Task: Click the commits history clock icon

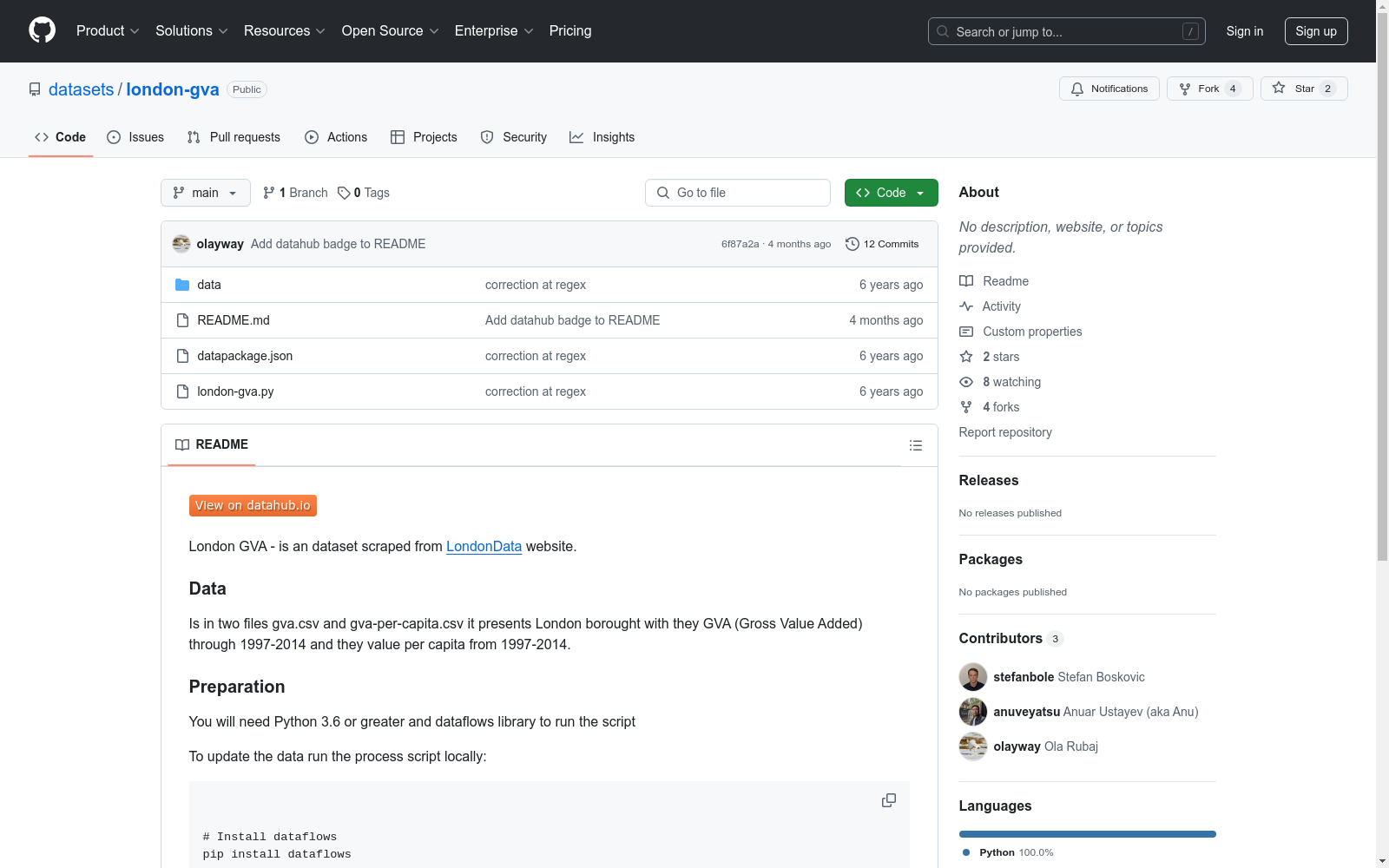Action: [852, 244]
